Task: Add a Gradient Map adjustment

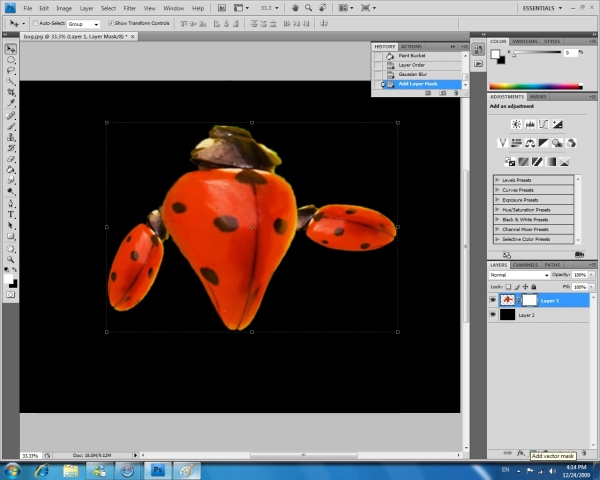Action: (551, 162)
